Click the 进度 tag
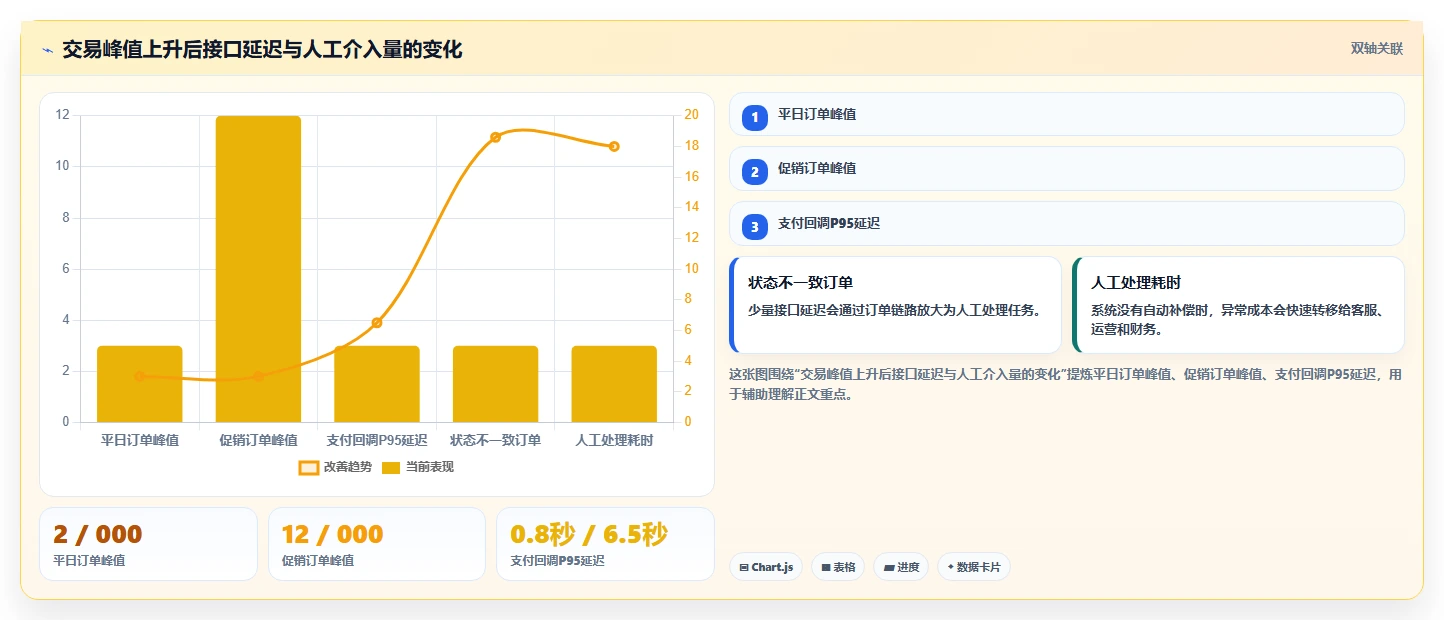 pyautogui.click(x=901, y=567)
